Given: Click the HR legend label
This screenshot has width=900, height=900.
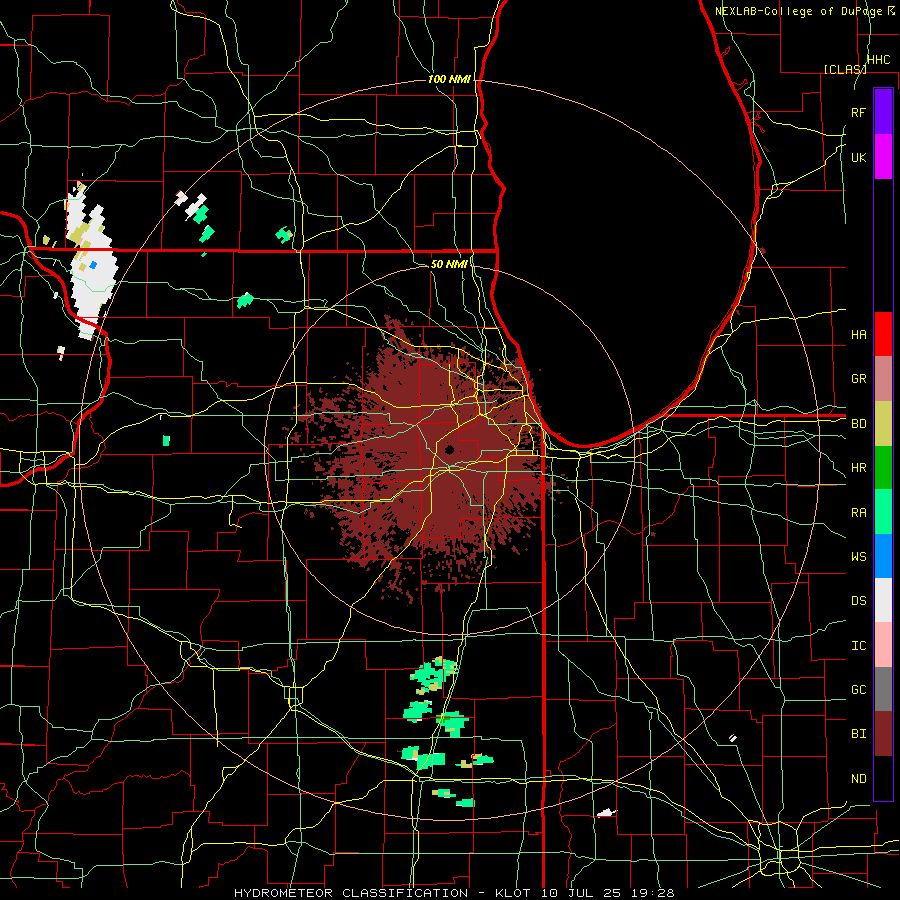Looking at the screenshot, I should 858,468.
